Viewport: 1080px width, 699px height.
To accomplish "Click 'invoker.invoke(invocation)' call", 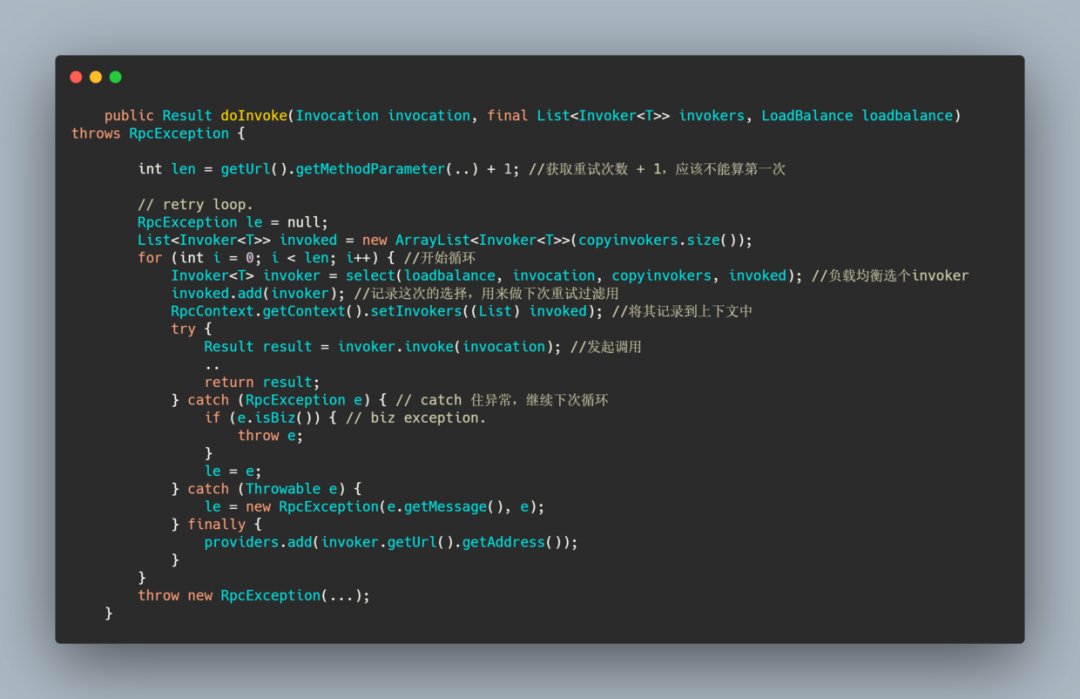I will (x=445, y=347).
